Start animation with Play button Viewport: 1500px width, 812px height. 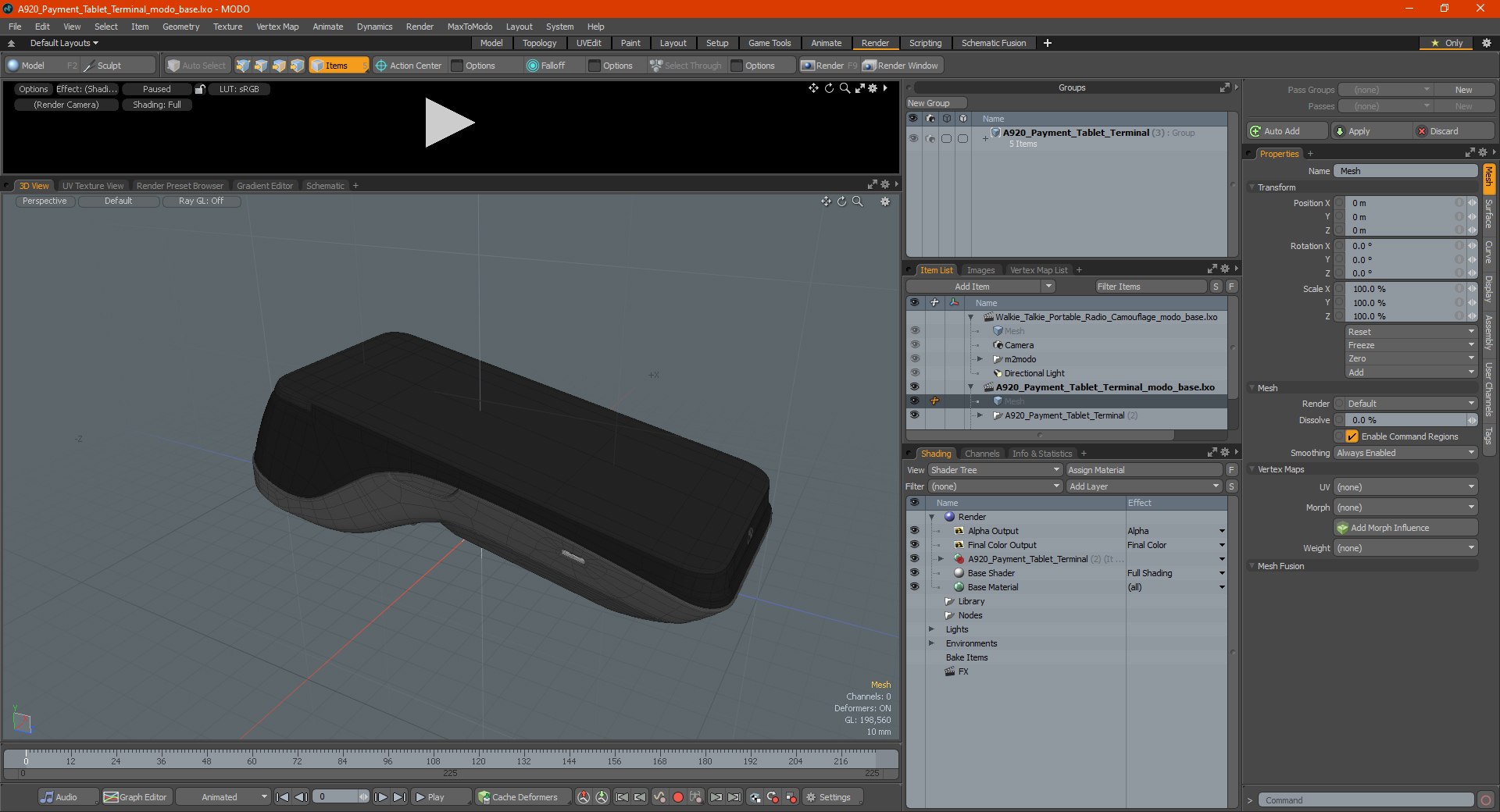[x=441, y=797]
